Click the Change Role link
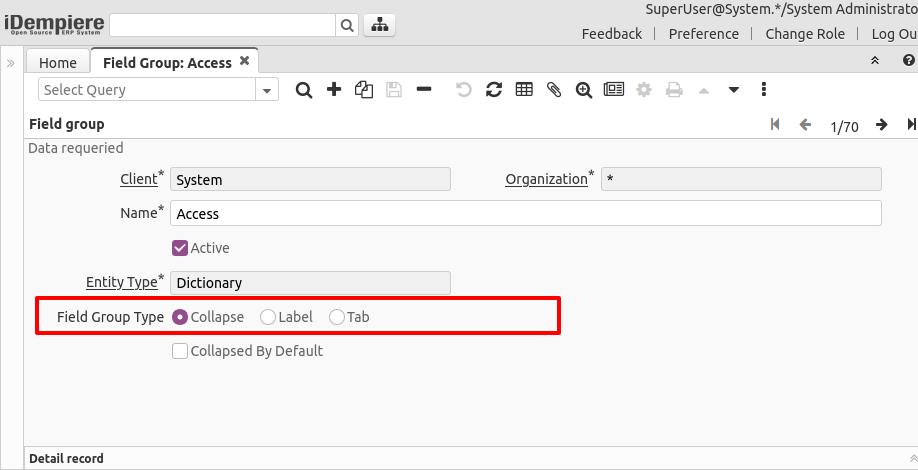918x470 pixels. (x=805, y=34)
